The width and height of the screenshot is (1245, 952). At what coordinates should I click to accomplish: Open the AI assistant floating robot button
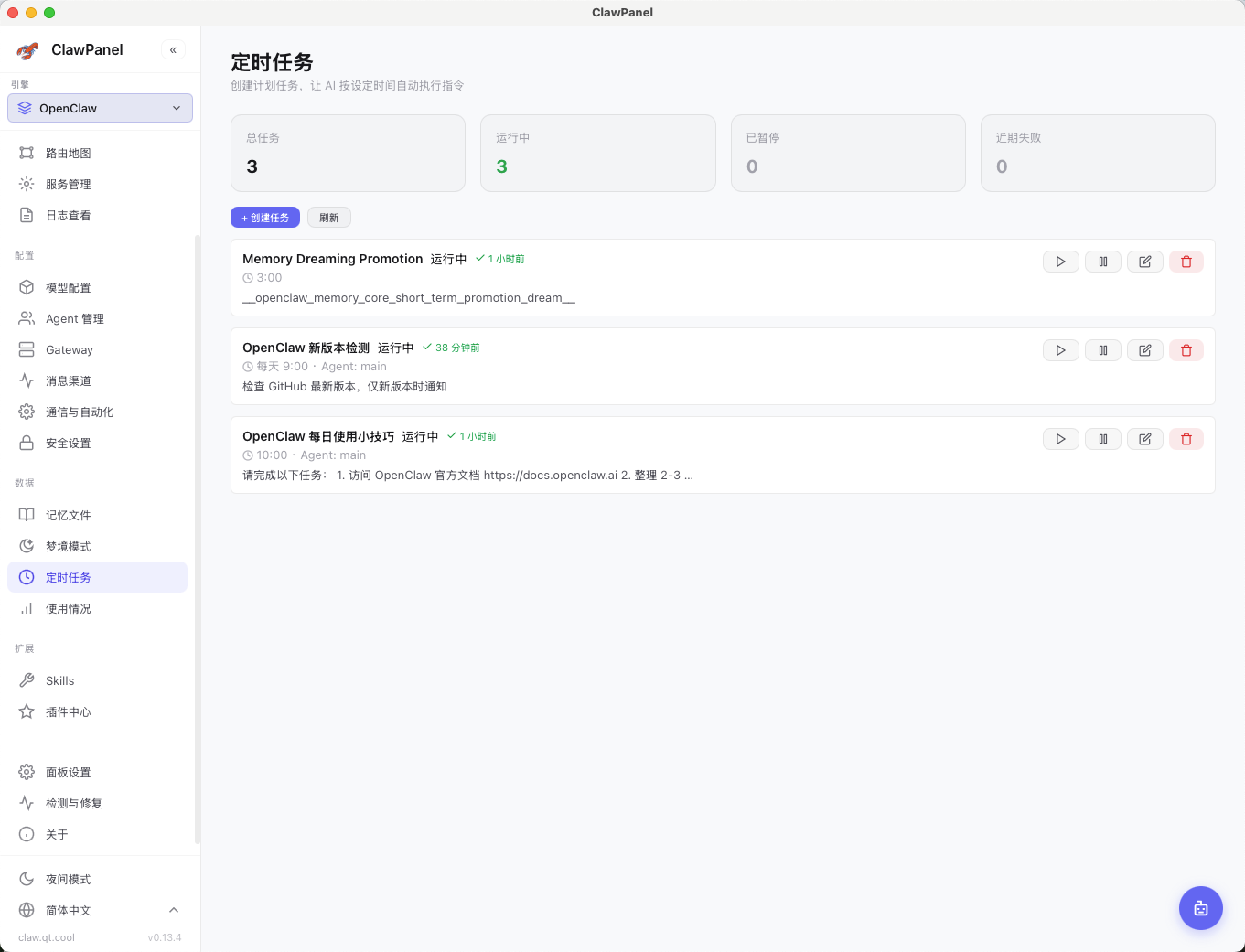click(1200, 908)
